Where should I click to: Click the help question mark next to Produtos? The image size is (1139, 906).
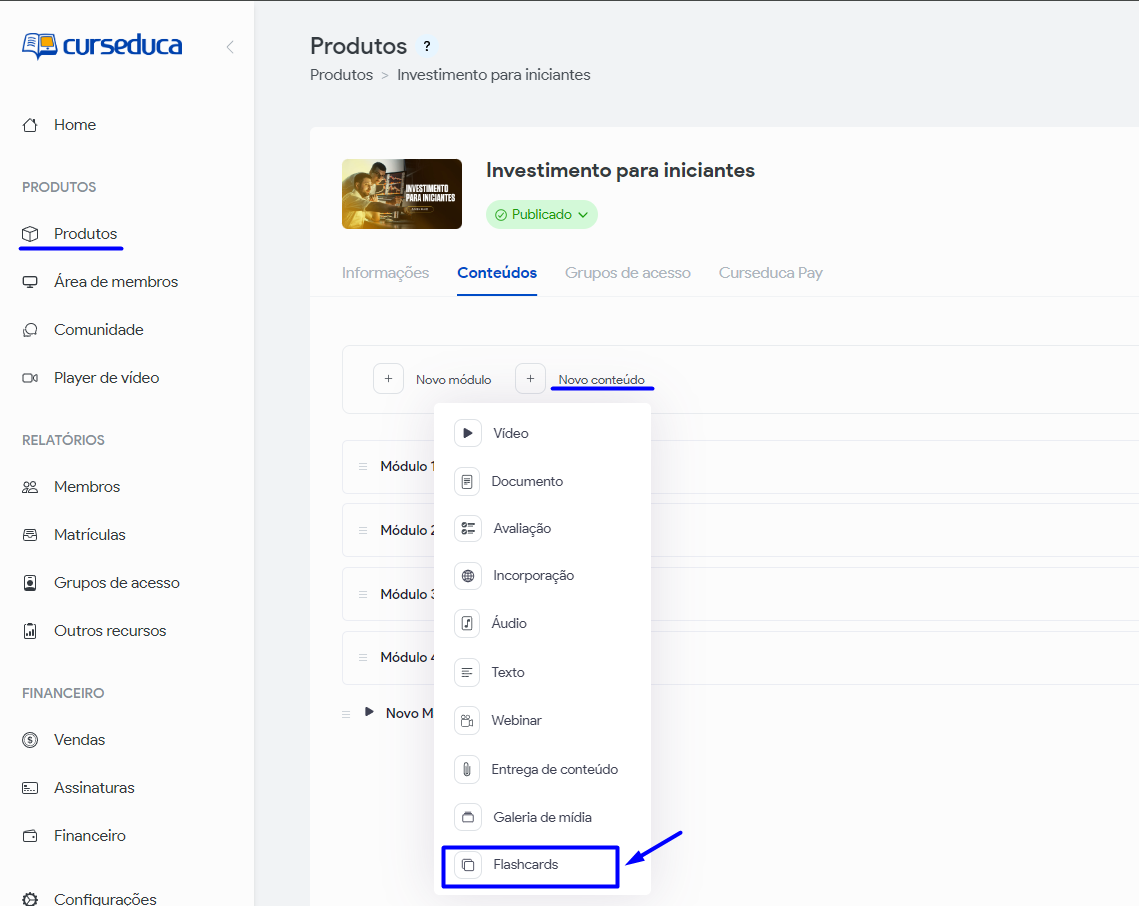tap(427, 46)
